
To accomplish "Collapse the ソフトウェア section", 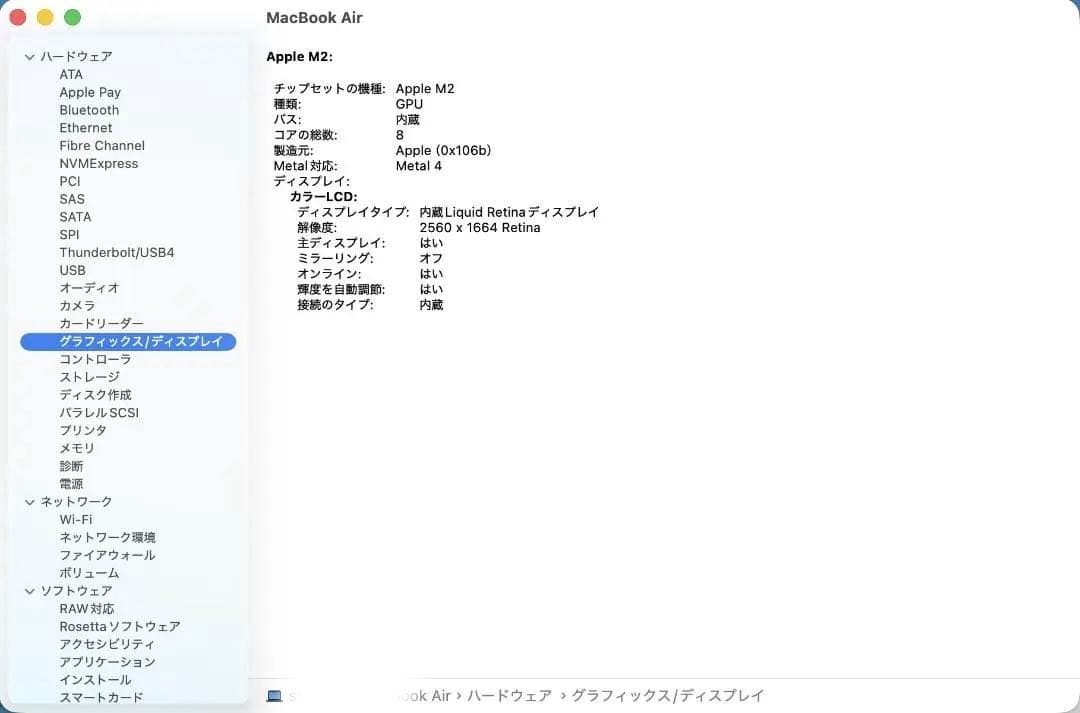I will tap(30, 590).
